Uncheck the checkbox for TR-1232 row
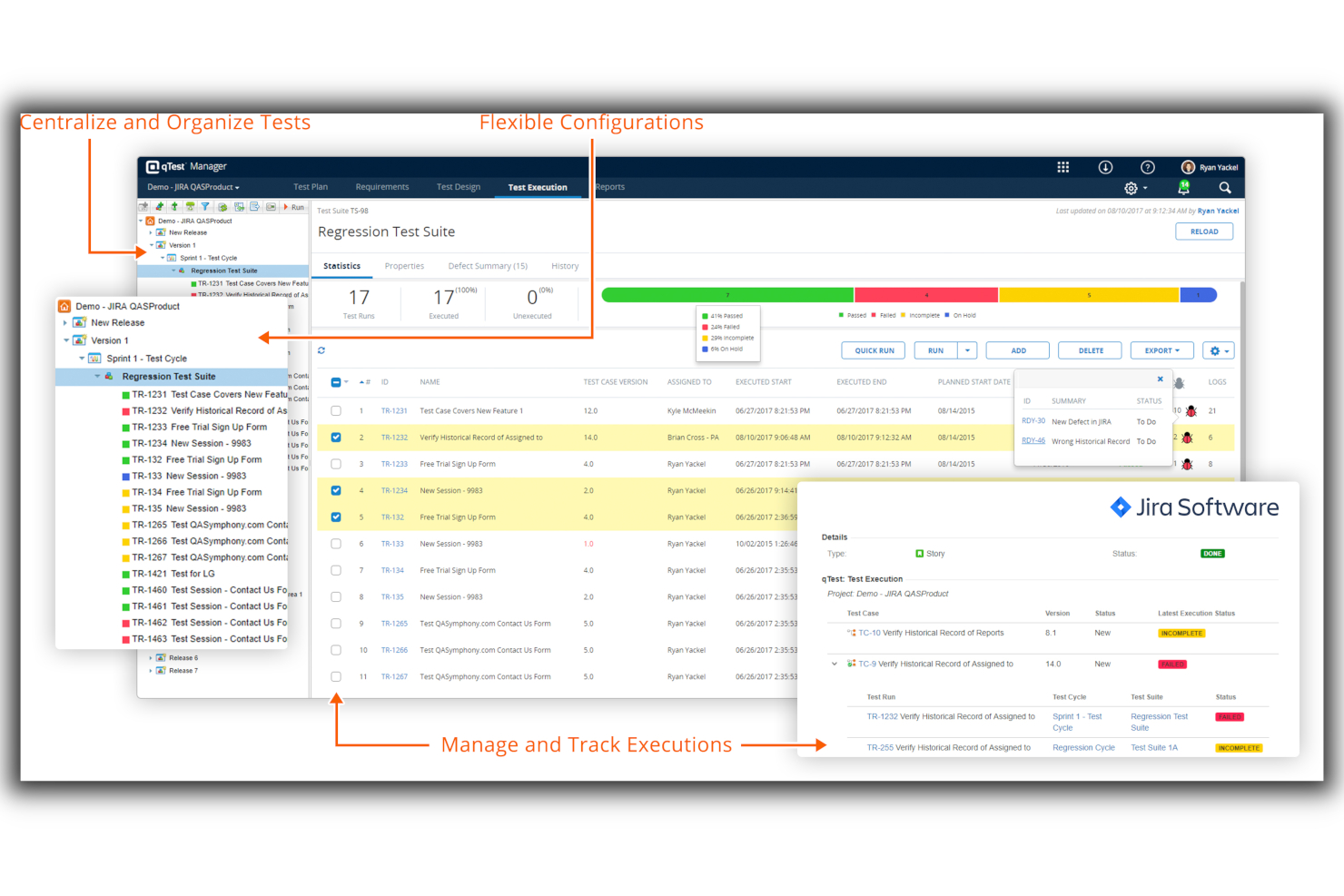The height and width of the screenshot is (896, 1344). 336,438
